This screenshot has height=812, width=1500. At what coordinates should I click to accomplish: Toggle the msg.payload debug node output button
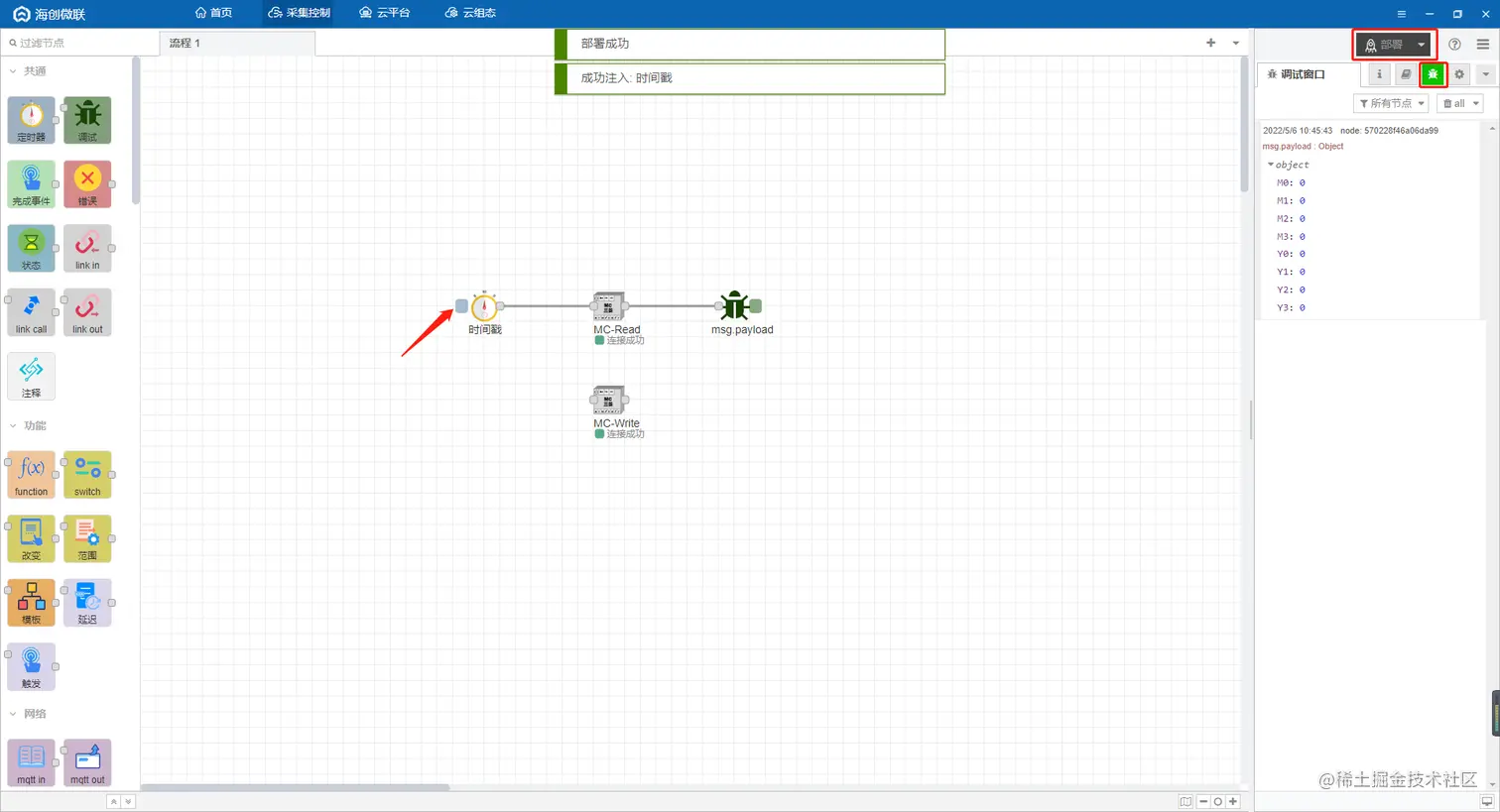click(756, 306)
